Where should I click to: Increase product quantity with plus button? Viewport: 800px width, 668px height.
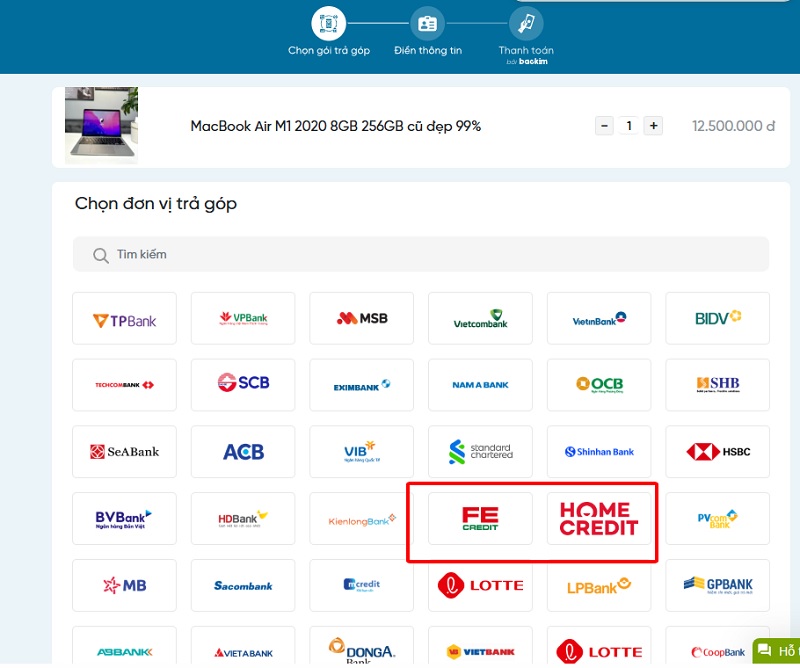pos(653,126)
